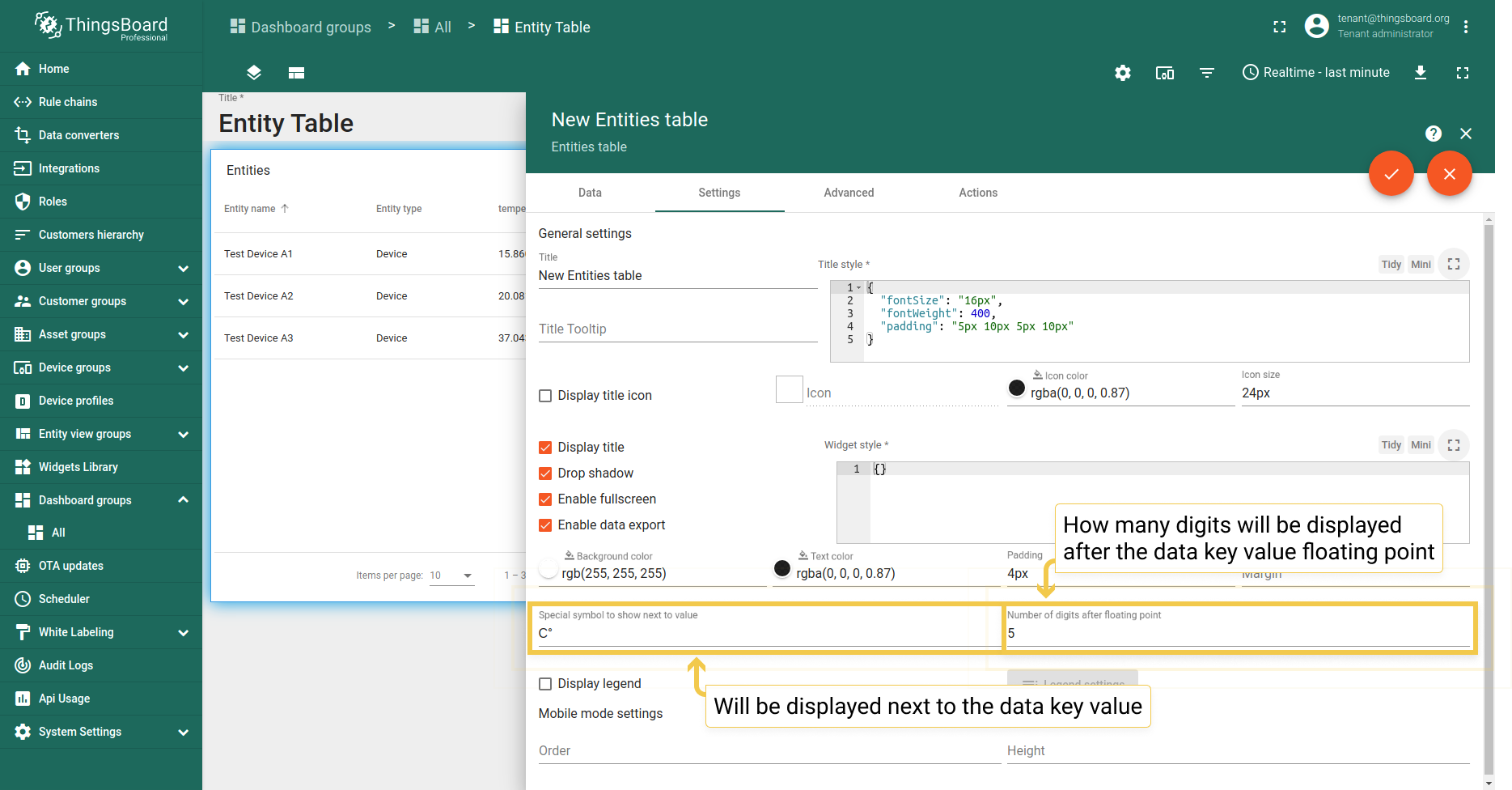Screen dimensions: 1512x790
Task: Switch to the Data tab
Action: 590,193
